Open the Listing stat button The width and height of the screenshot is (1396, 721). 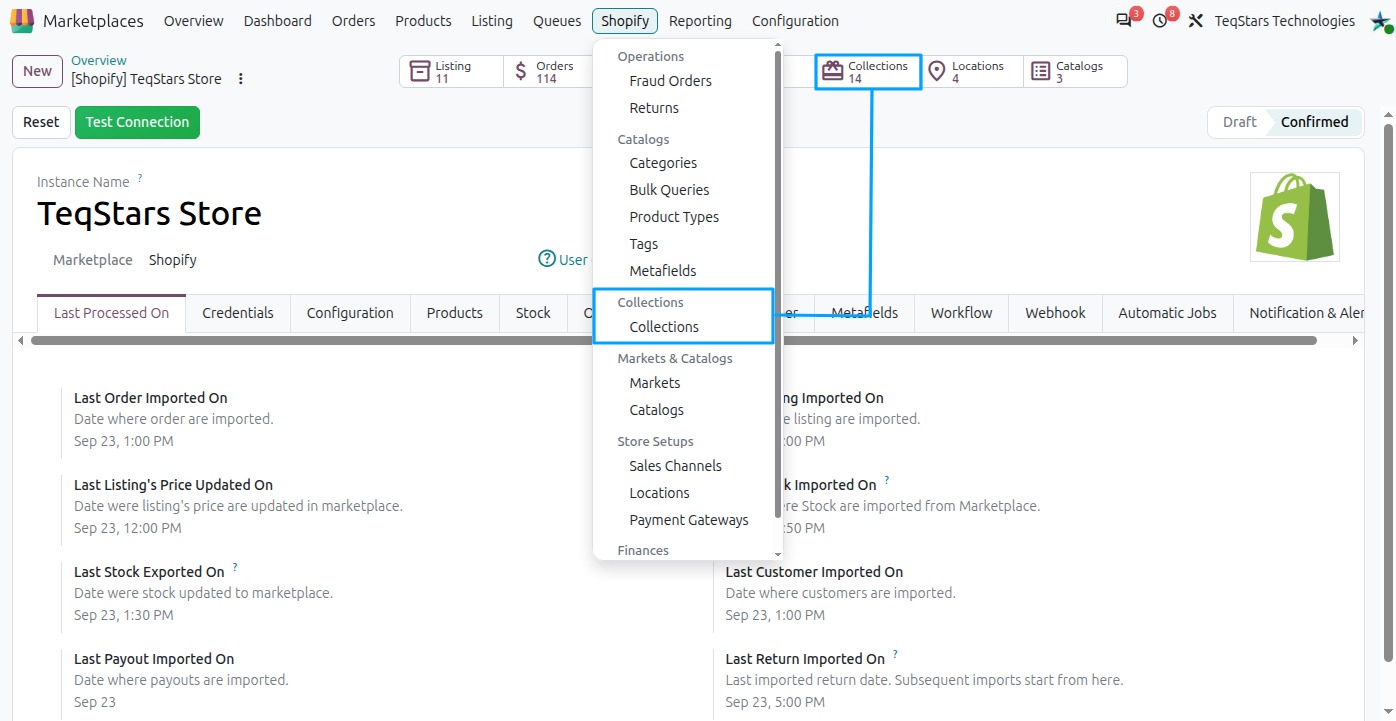tap(452, 71)
